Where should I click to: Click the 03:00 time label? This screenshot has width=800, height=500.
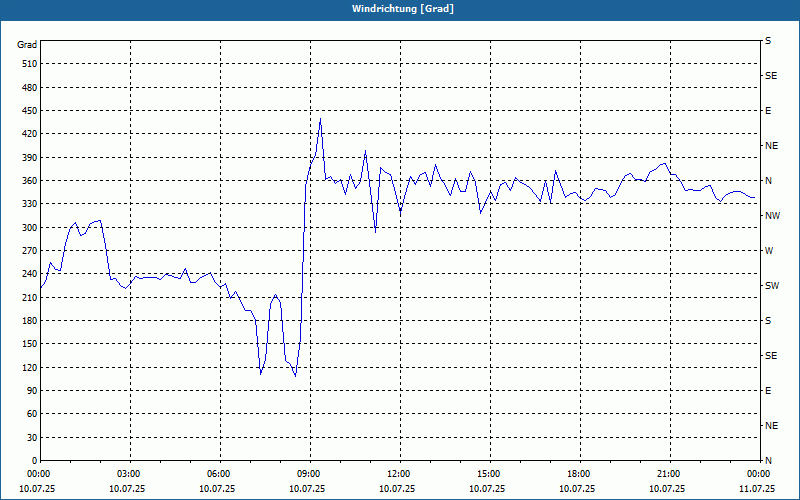(131, 473)
